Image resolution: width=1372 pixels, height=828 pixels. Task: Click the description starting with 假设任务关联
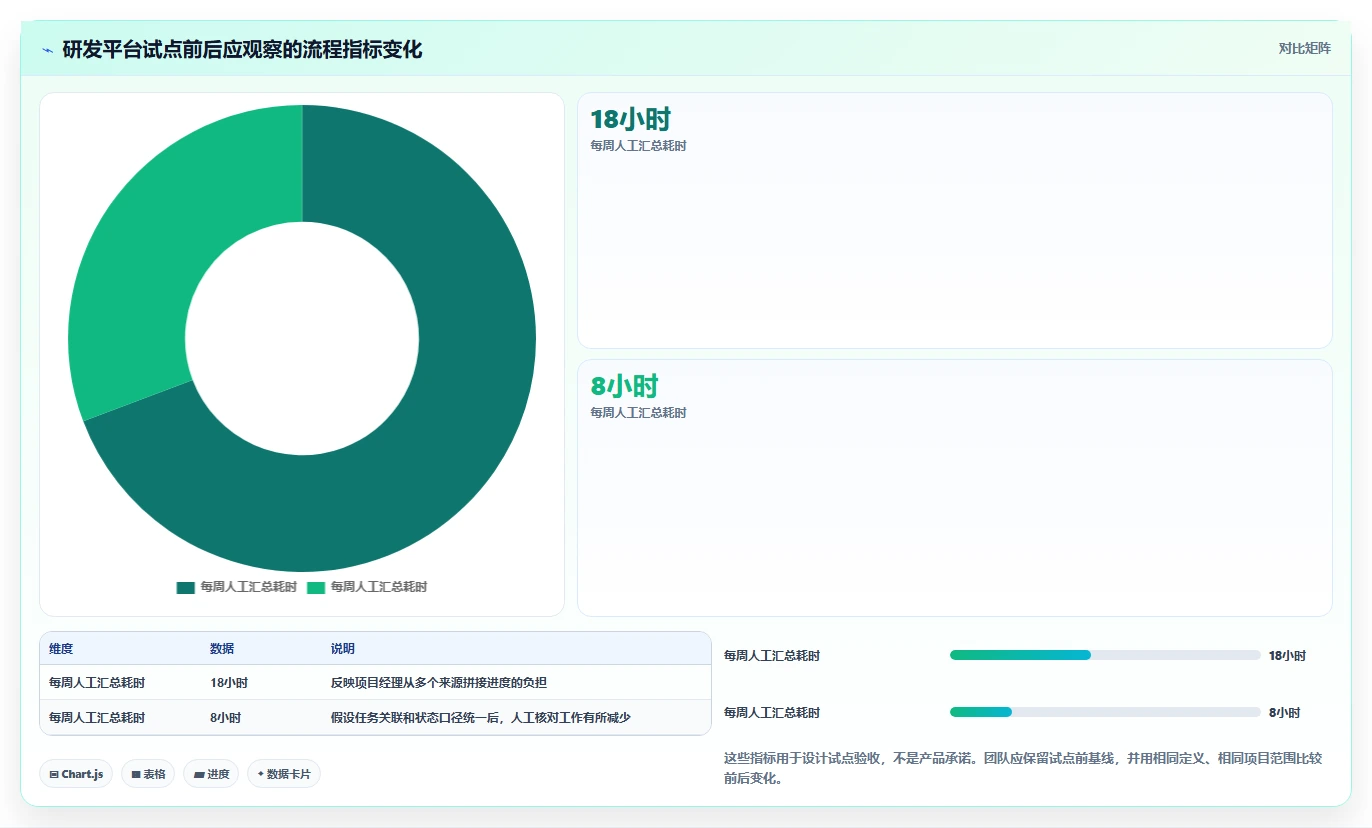click(x=481, y=718)
